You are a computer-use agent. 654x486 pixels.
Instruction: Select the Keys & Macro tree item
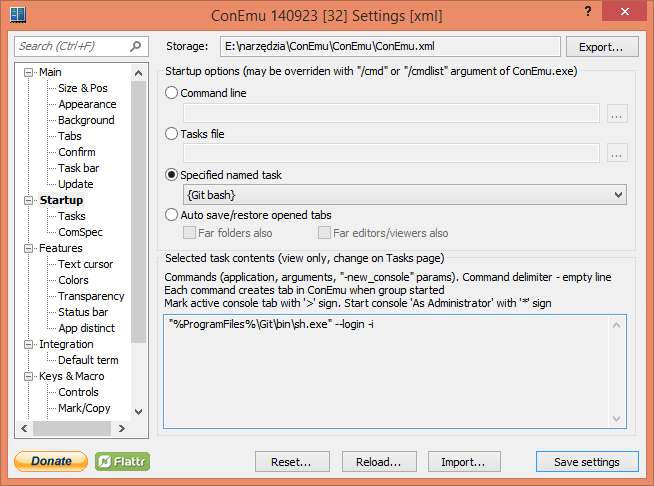(71, 376)
